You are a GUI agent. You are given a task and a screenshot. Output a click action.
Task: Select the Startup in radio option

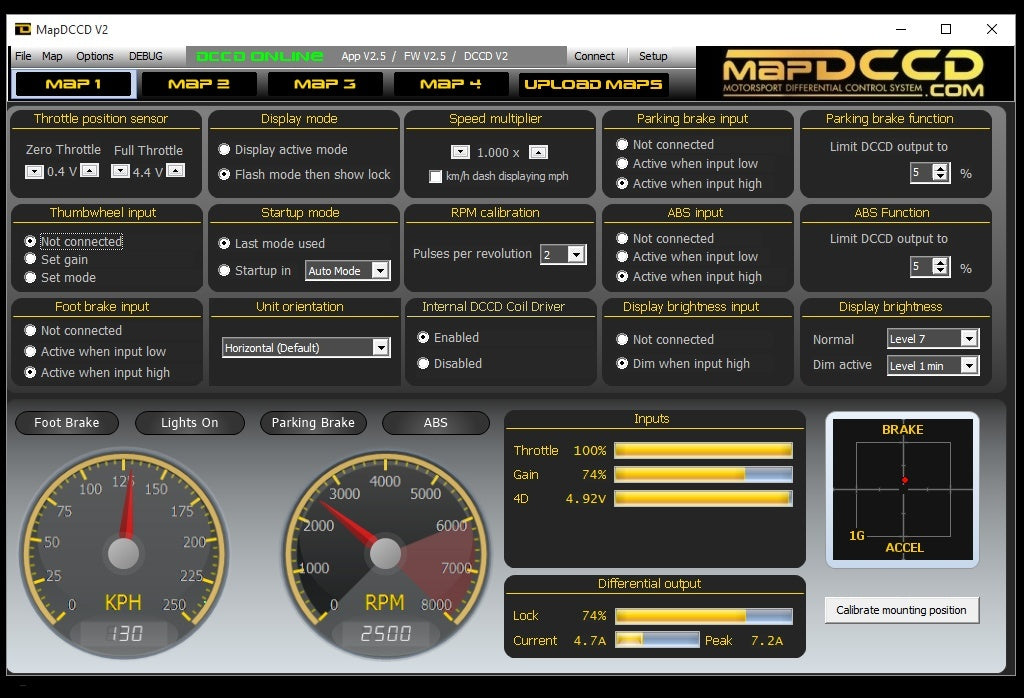click(x=255, y=270)
